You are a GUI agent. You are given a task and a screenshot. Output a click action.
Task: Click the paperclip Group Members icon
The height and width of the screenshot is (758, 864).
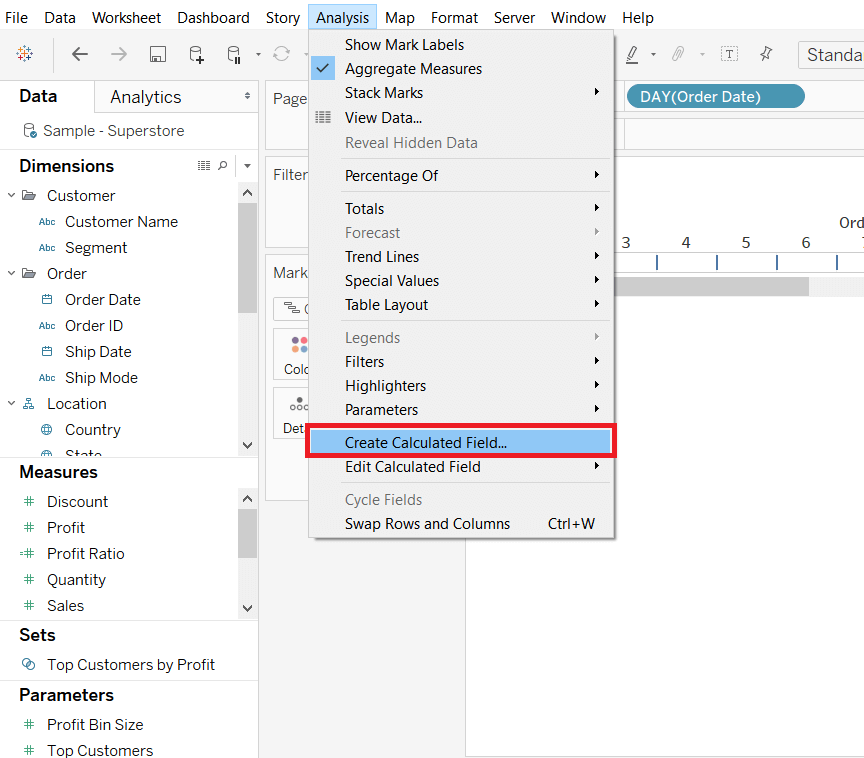(678, 54)
